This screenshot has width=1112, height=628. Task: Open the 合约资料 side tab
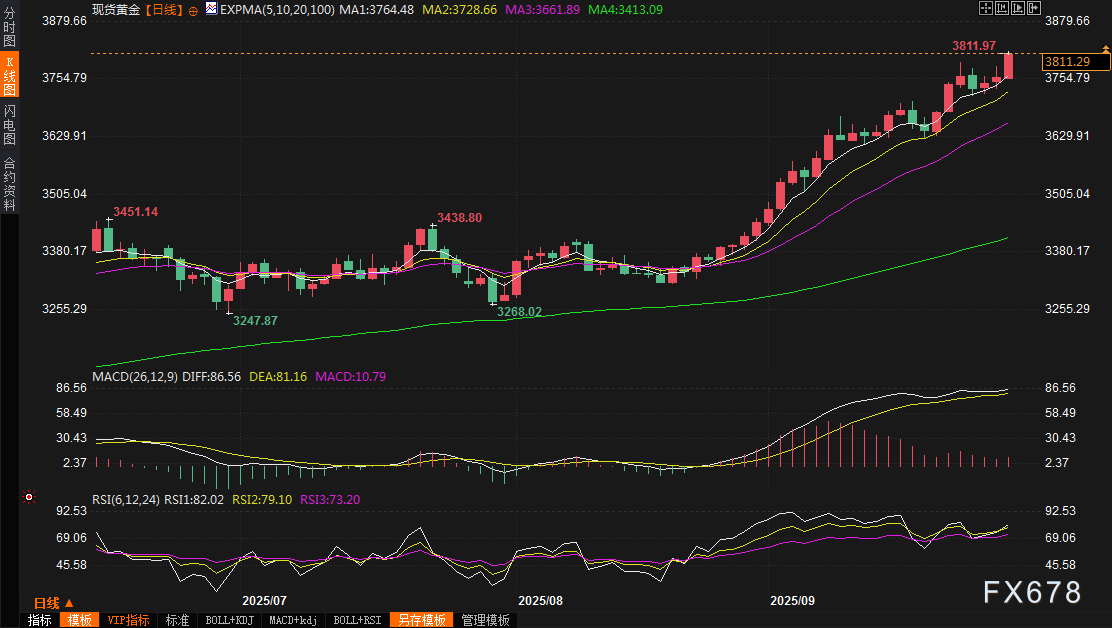tap(9, 183)
